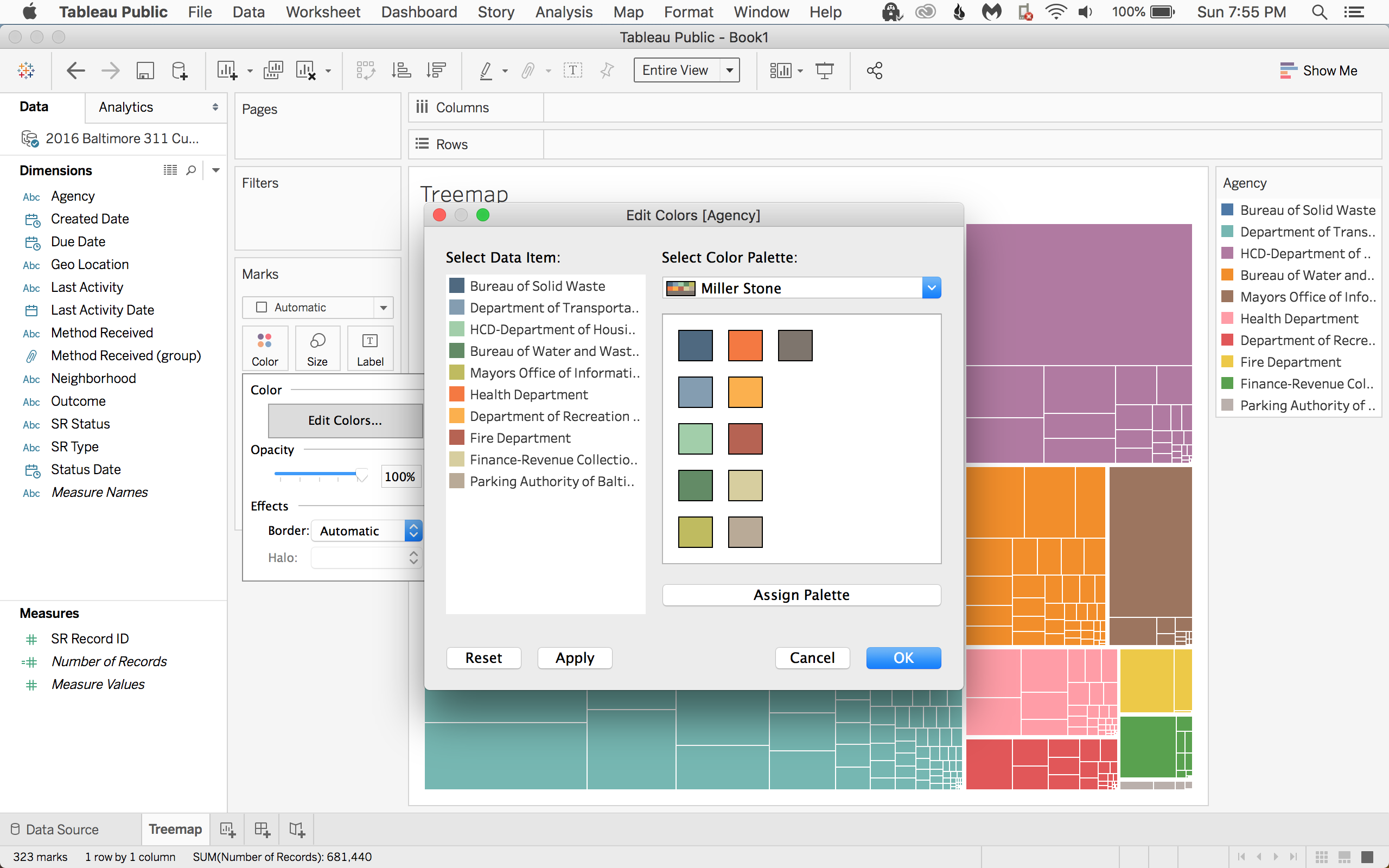Viewport: 1389px width, 868px height.
Task: Click the New Data Source icon
Action: pos(180,71)
